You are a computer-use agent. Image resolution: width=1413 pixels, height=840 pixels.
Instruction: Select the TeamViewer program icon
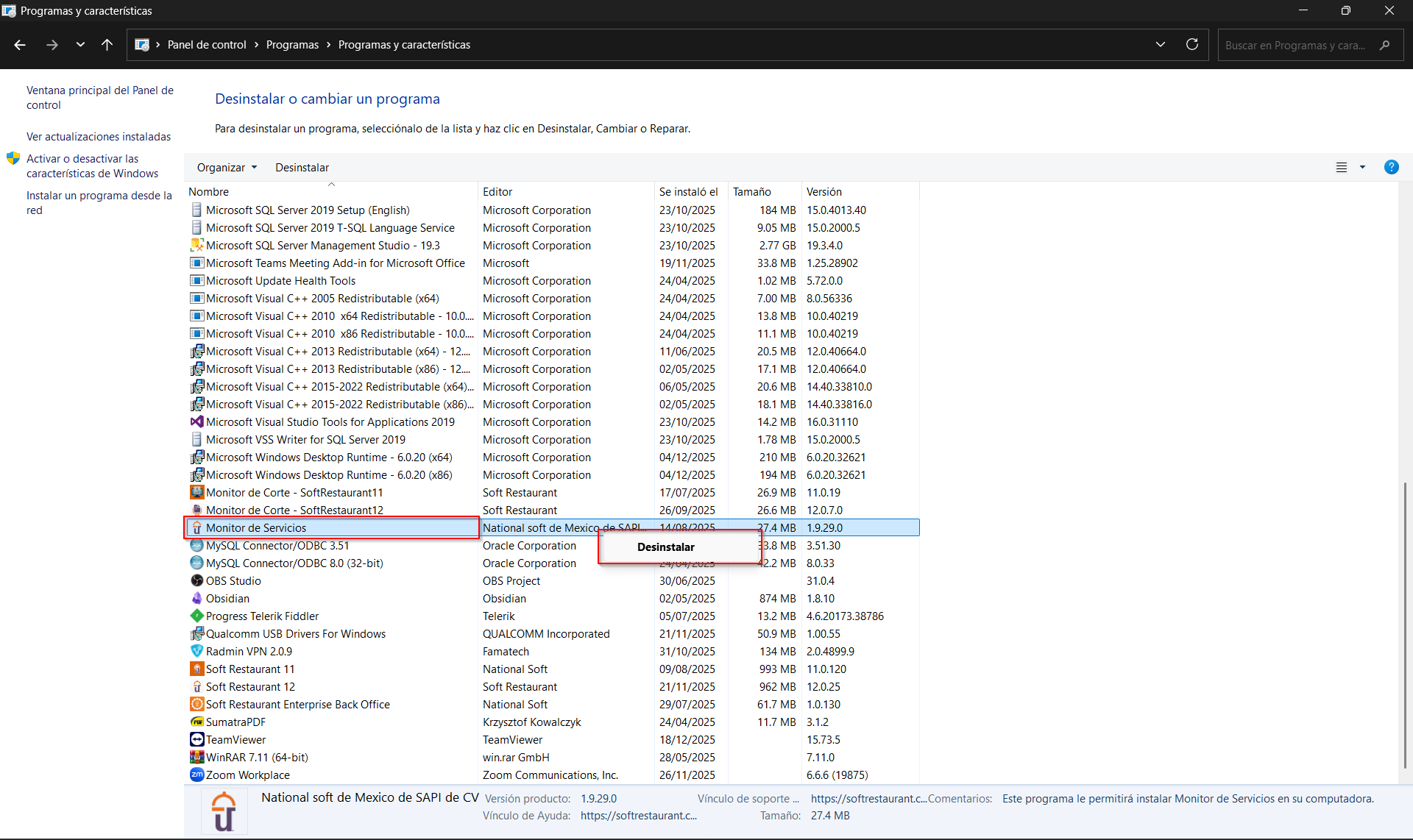click(196, 739)
